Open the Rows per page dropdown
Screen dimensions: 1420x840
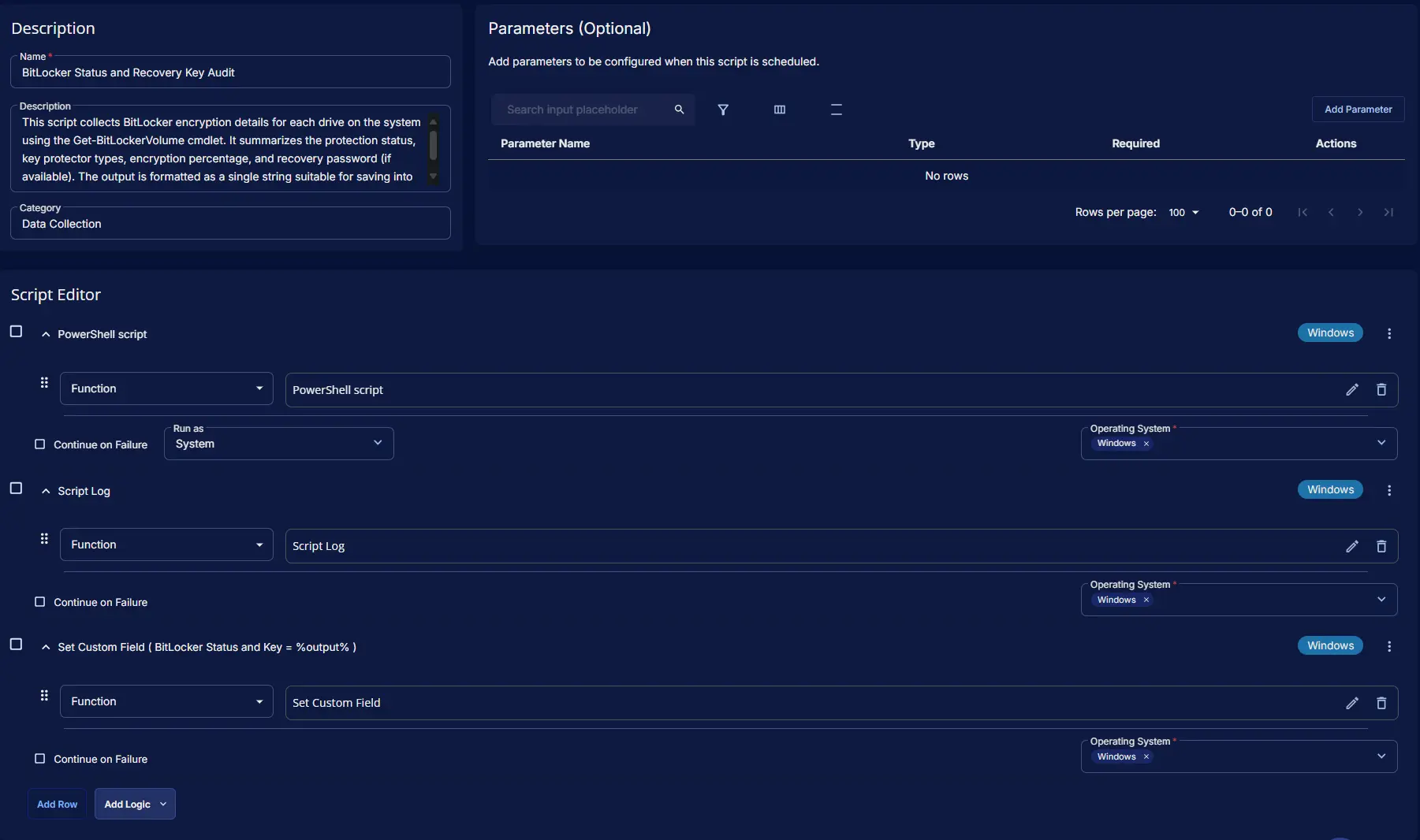pos(1183,213)
